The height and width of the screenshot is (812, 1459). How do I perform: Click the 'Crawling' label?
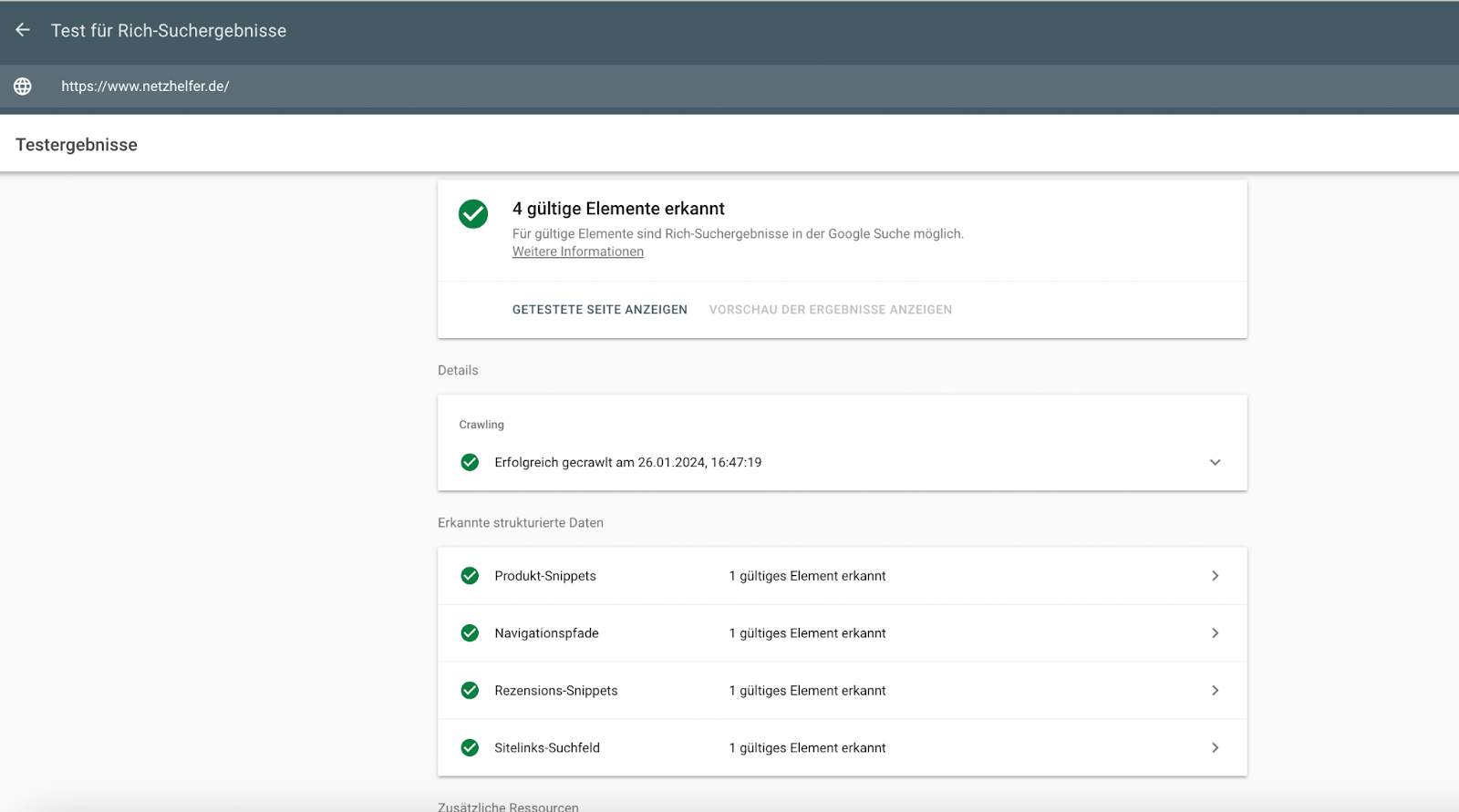coord(481,425)
